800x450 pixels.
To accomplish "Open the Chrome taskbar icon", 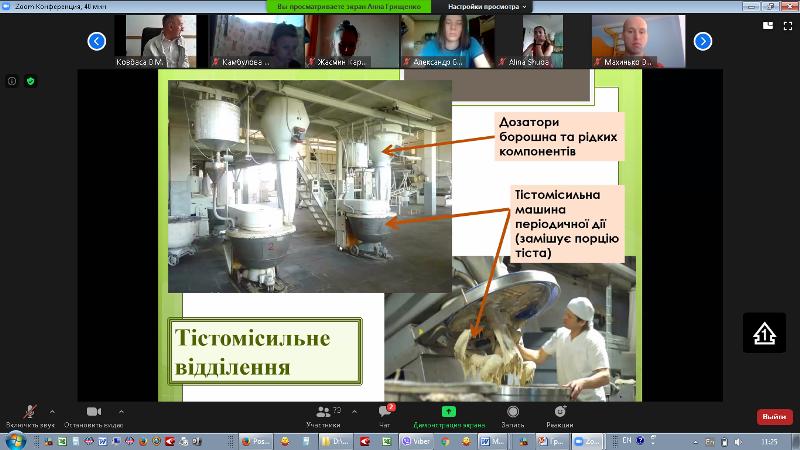I will pyautogui.click(x=445, y=441).
